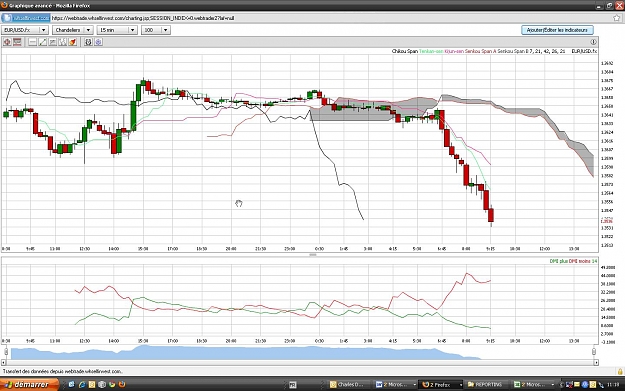Click the clock-like chart toolbar icon

click(88, 42)
